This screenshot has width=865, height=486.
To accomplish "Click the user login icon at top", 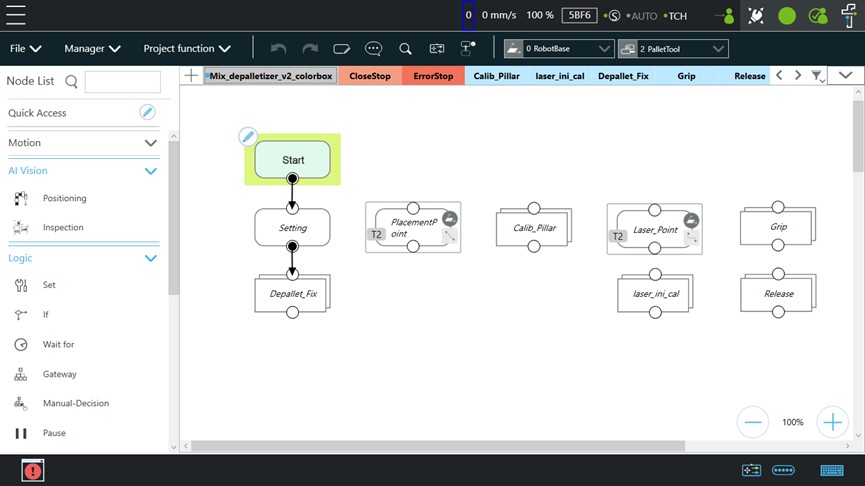I will [x=725, y=15].
